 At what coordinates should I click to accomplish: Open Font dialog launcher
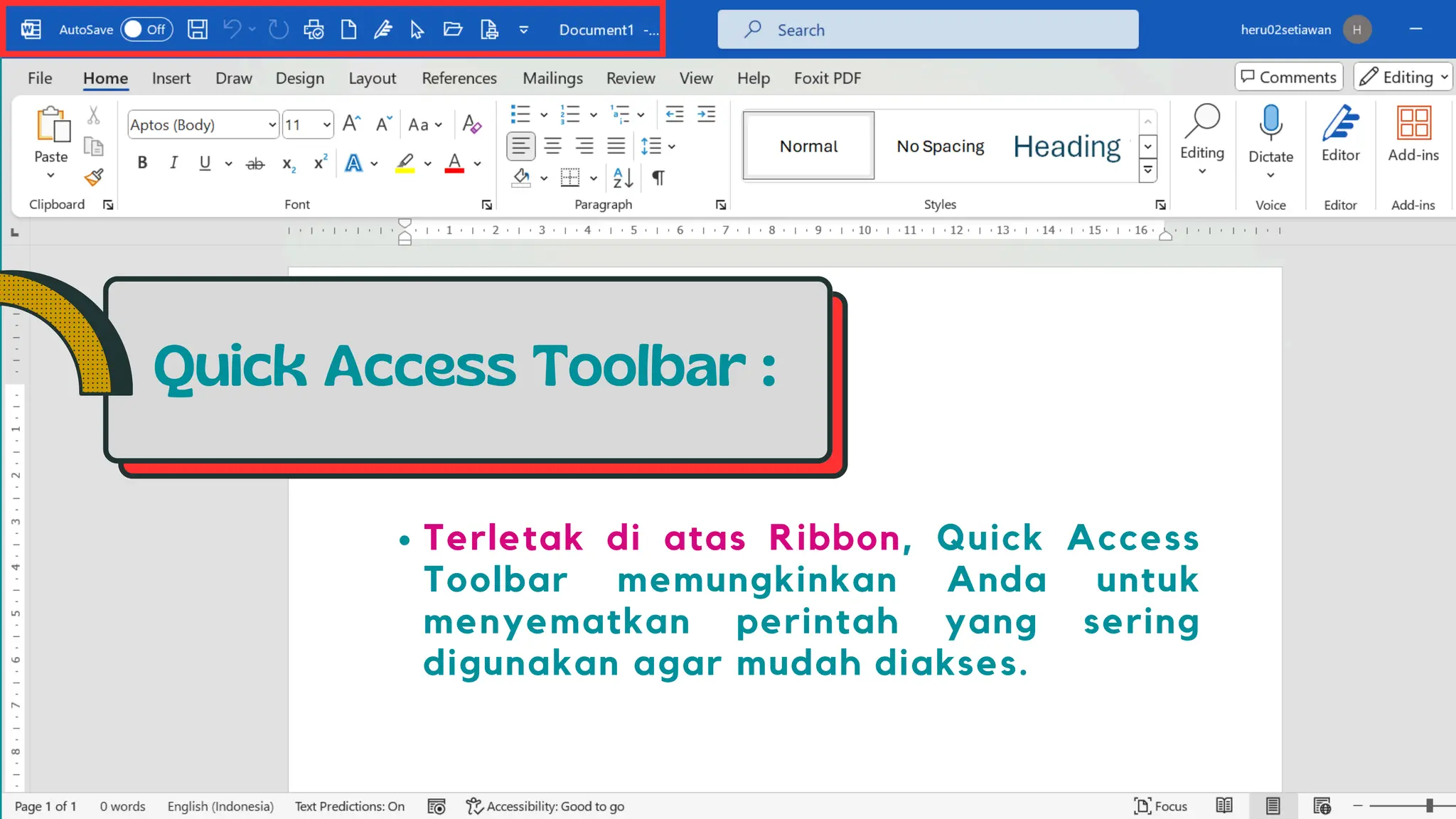487,205
